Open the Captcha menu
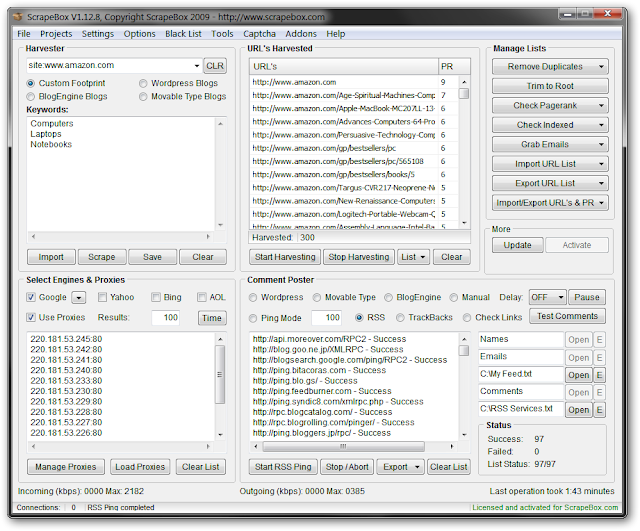 point(259,34)
